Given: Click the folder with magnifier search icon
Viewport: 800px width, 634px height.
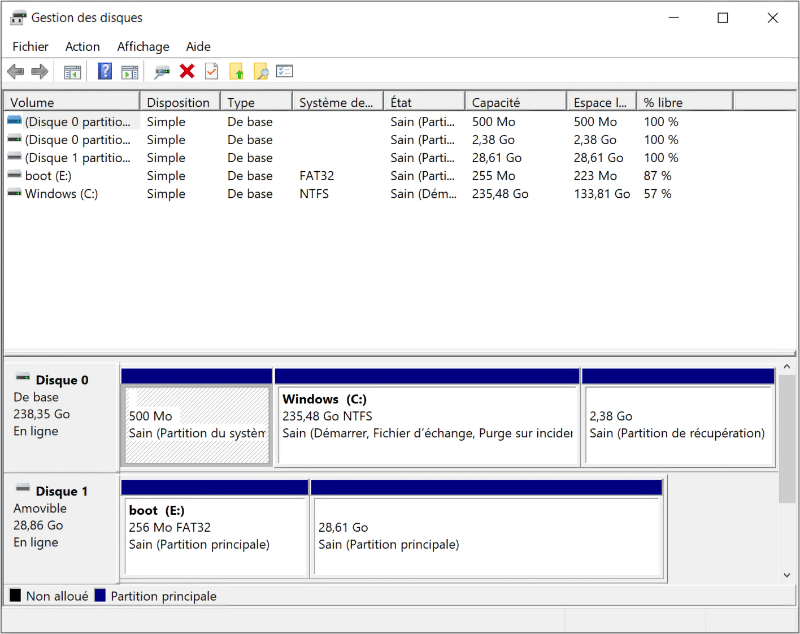Looking at the screenshot, I should tap(261, 71).
